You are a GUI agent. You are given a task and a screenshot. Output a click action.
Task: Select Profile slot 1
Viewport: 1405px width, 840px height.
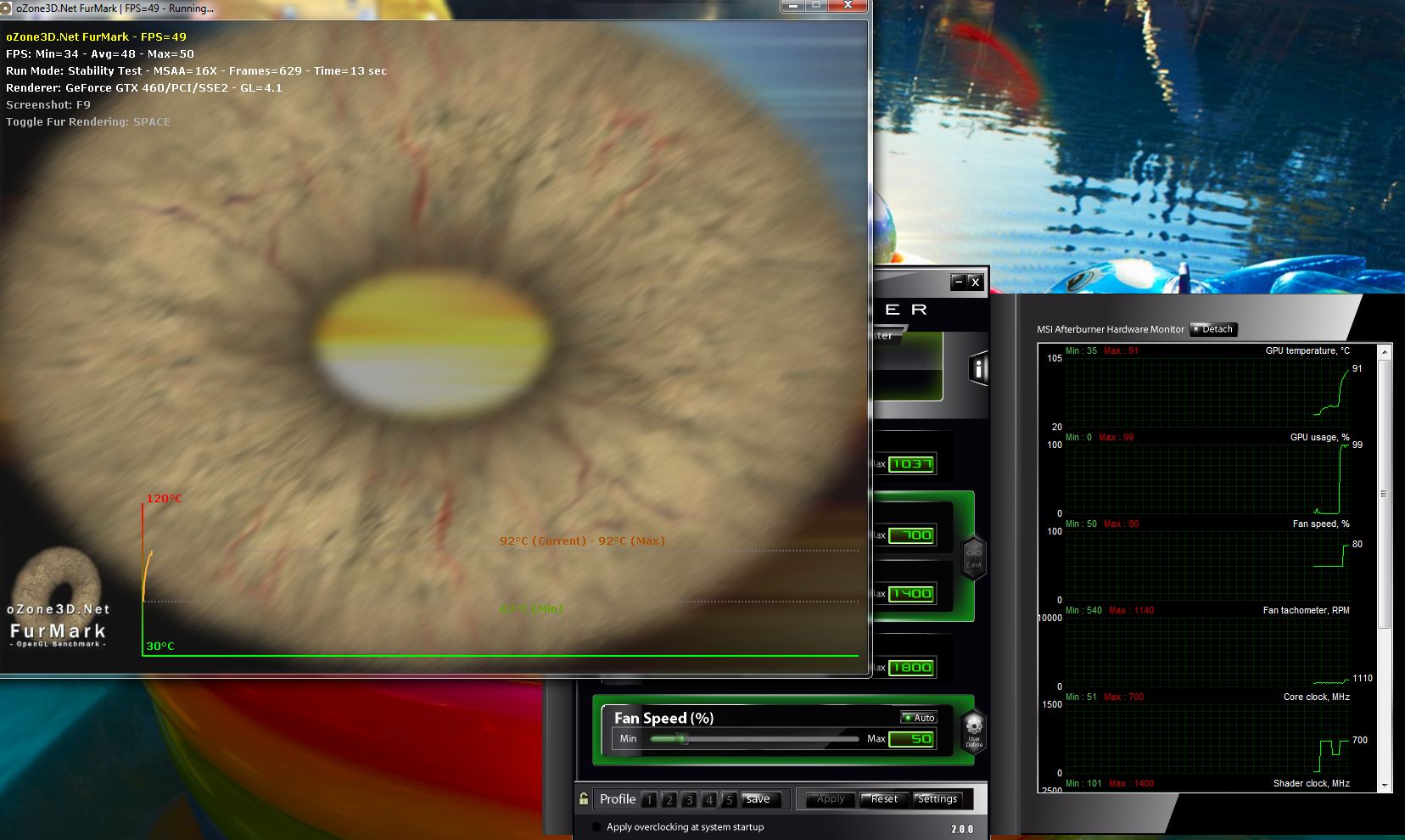pyautogui.click(x=649, y=799)
